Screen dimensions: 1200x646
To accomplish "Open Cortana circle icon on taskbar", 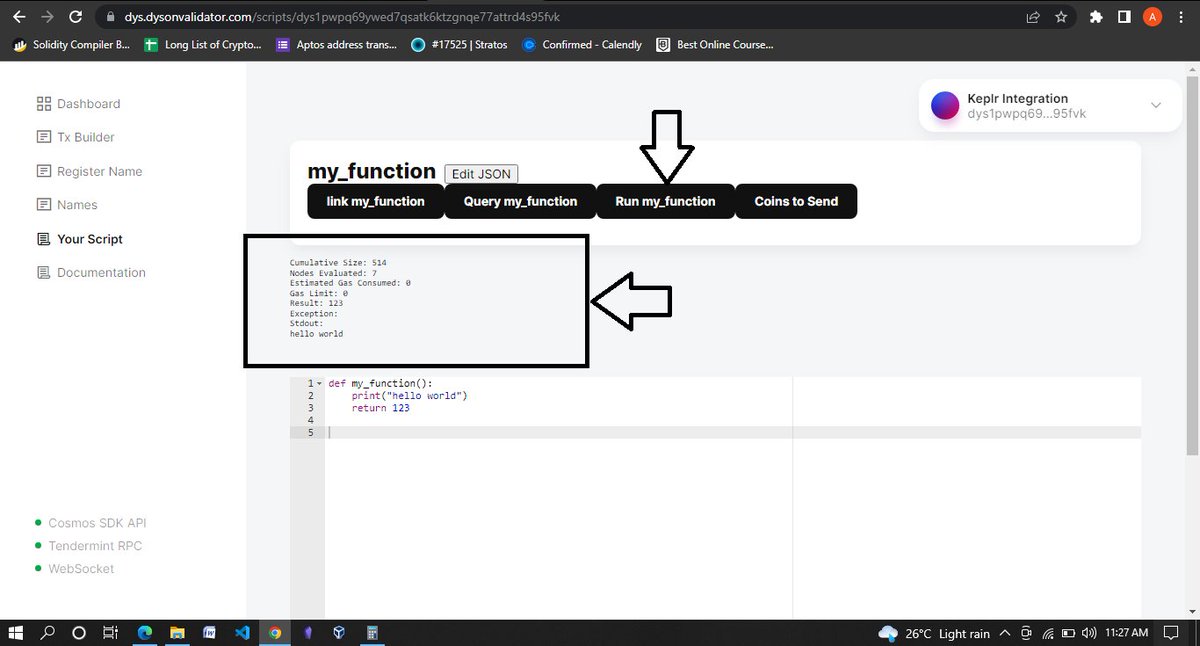I will (79, 632).
